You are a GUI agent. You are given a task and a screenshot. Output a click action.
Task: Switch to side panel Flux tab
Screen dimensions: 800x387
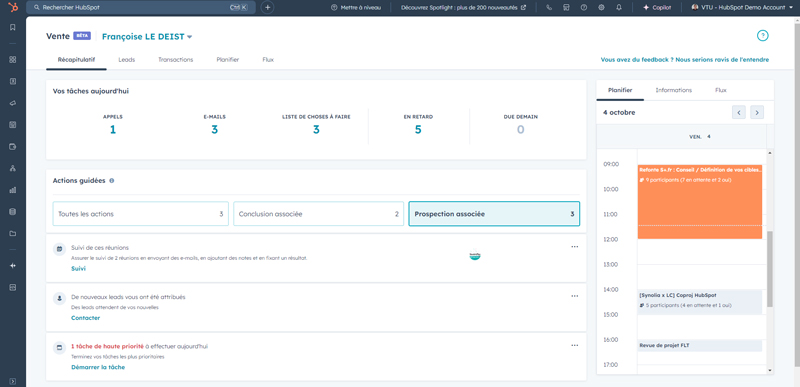[x=720, y=90]
